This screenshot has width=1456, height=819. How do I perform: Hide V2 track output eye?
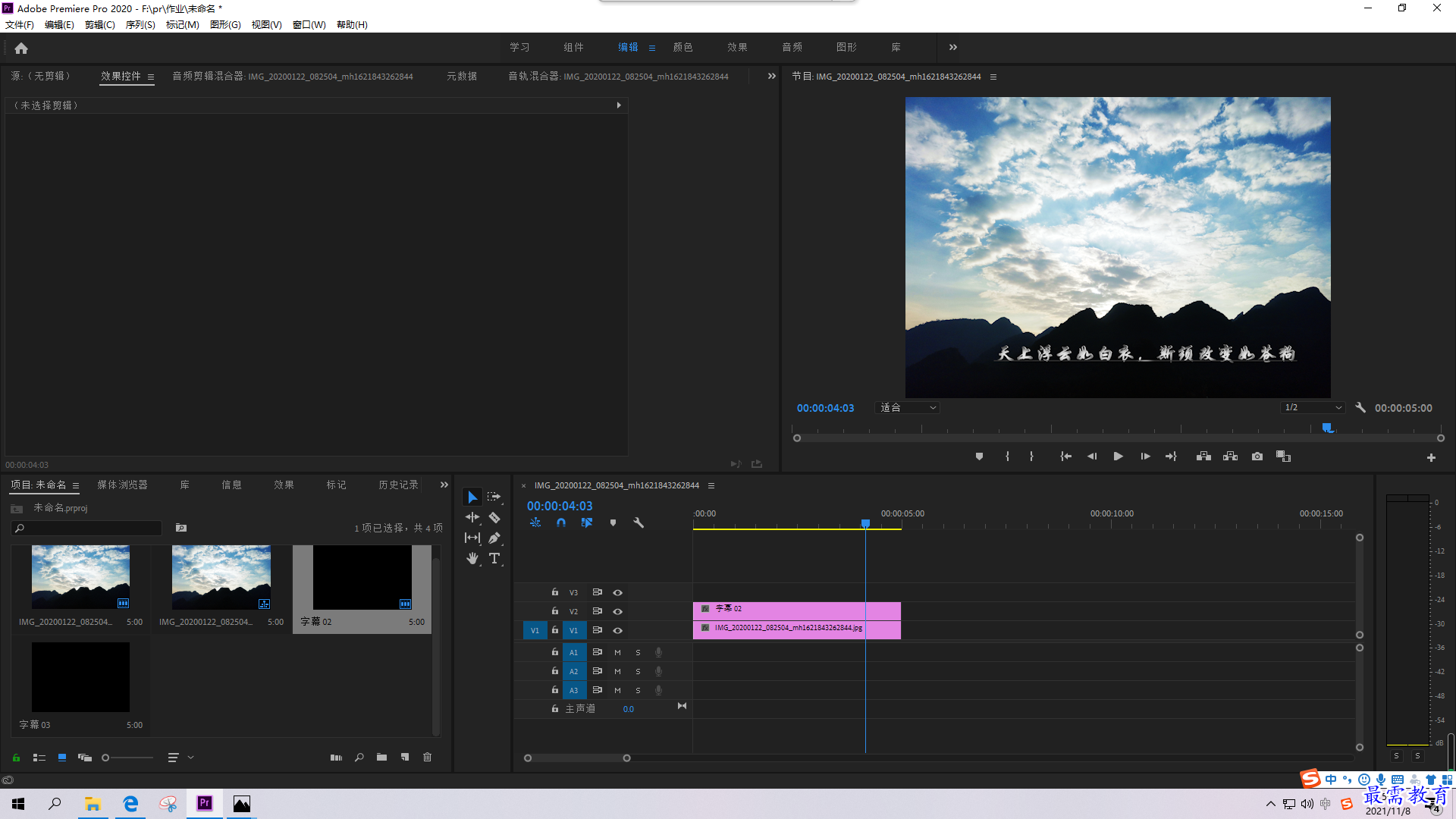(x=617, y=611)
